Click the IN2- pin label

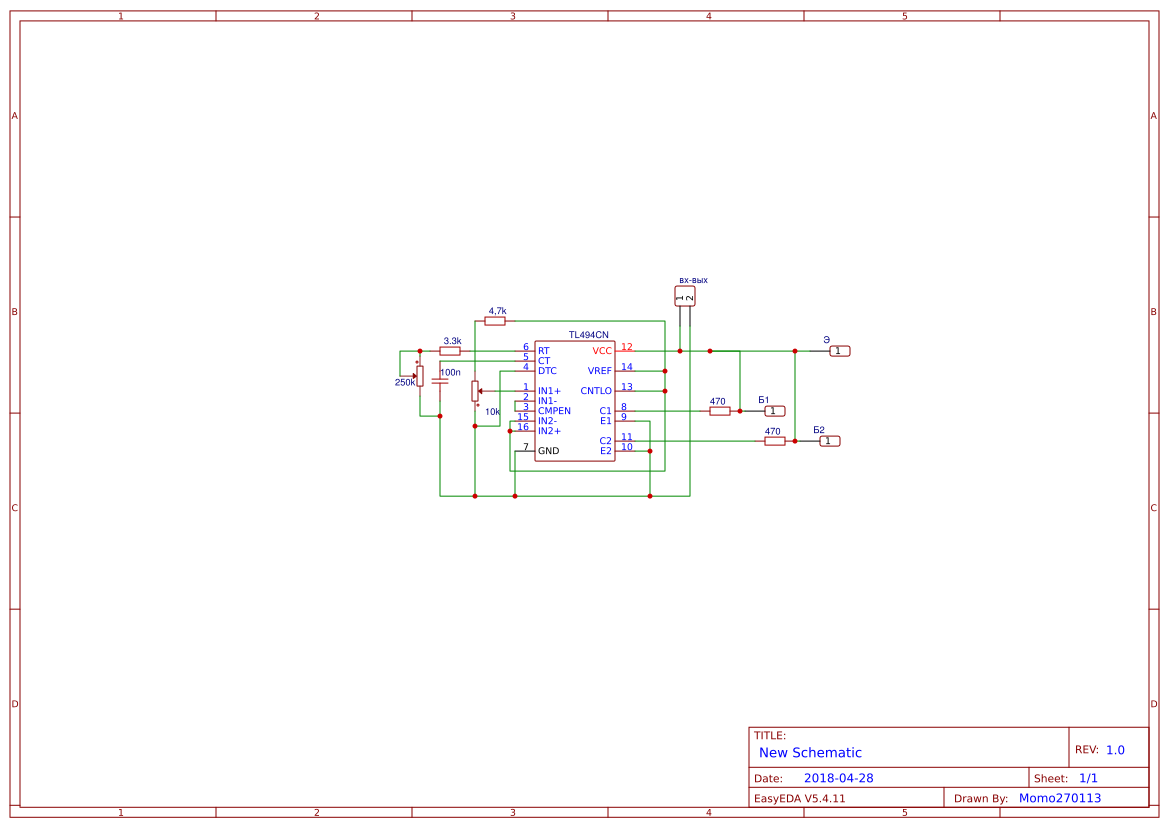coord(548,421)
